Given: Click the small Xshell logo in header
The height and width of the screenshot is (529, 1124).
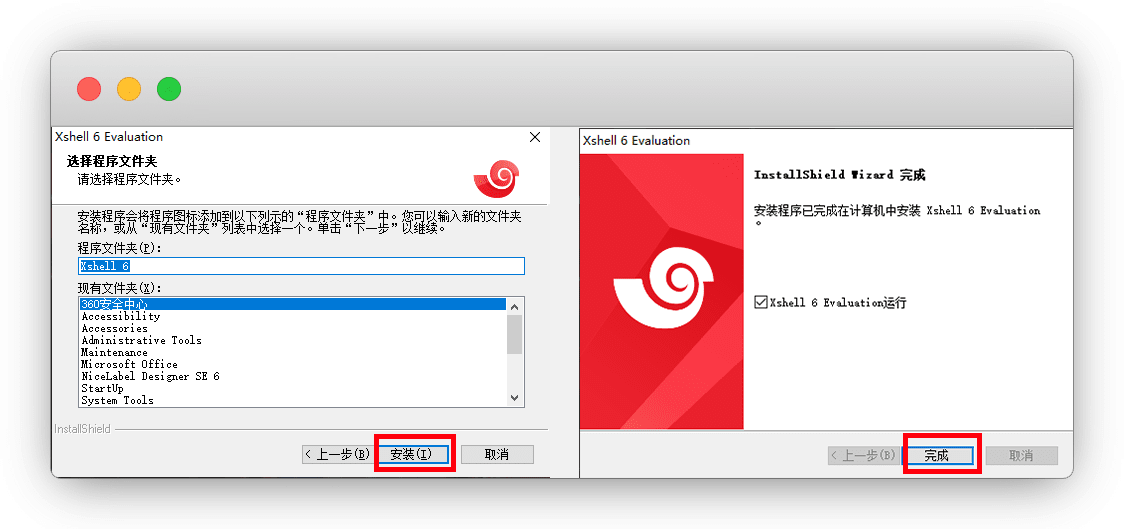Looking at the screenshot, I should (495, 179).
